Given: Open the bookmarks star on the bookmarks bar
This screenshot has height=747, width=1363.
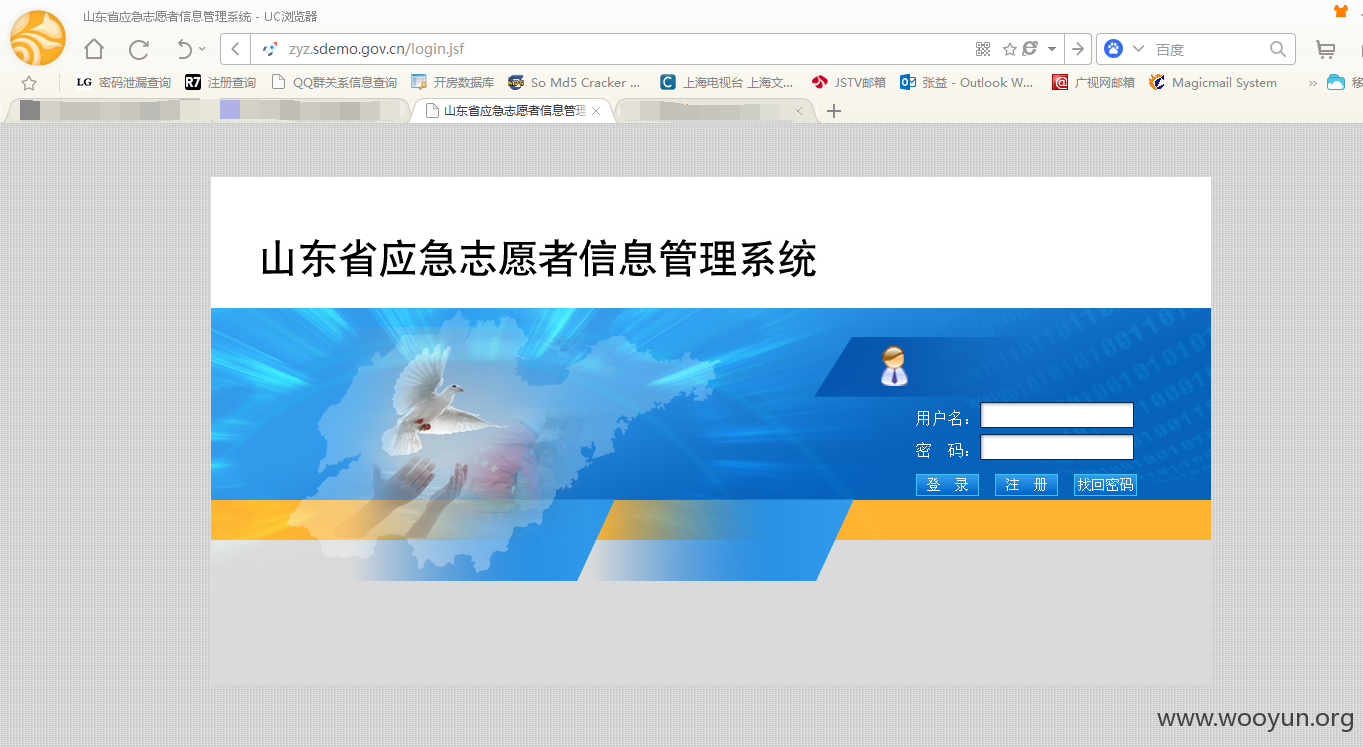Looking at the screenshot, I should [29, 83].
